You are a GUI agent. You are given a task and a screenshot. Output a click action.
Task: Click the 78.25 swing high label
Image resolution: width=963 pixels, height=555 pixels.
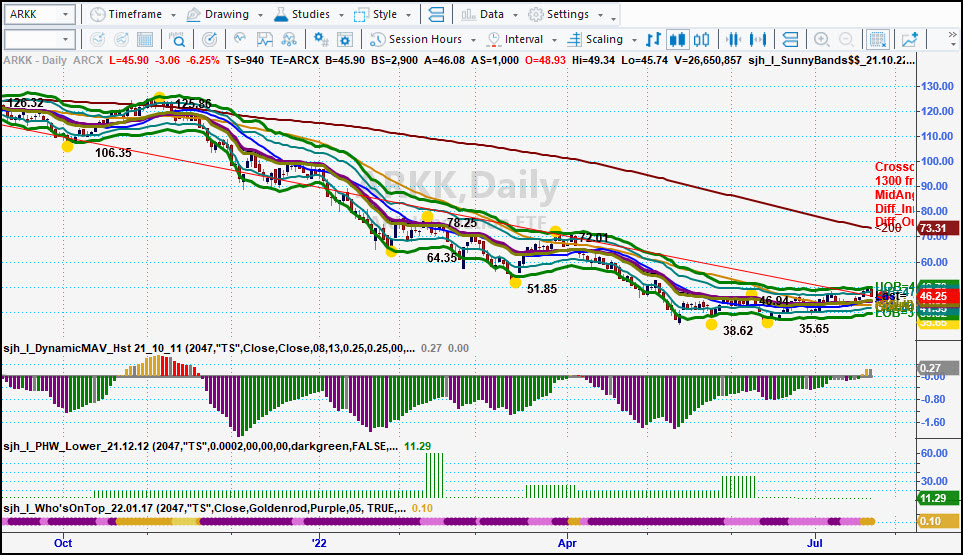462,223
